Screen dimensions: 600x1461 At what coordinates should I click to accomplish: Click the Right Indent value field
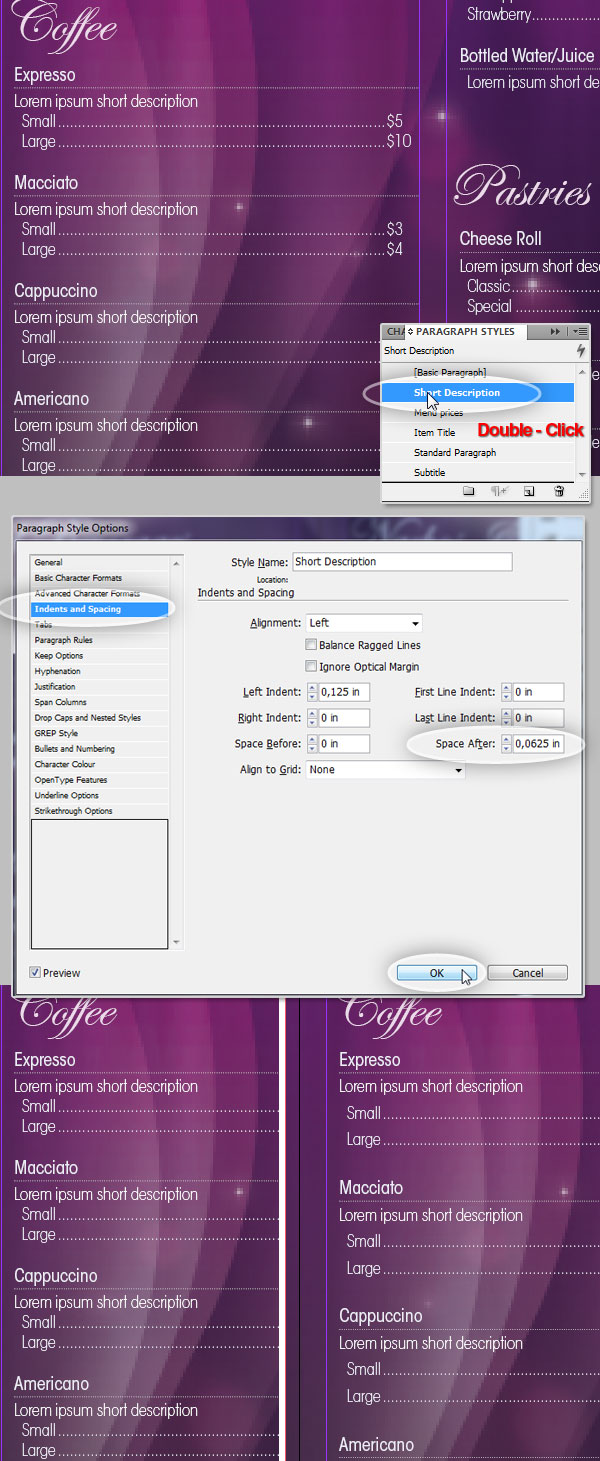(x=344, y=718)
